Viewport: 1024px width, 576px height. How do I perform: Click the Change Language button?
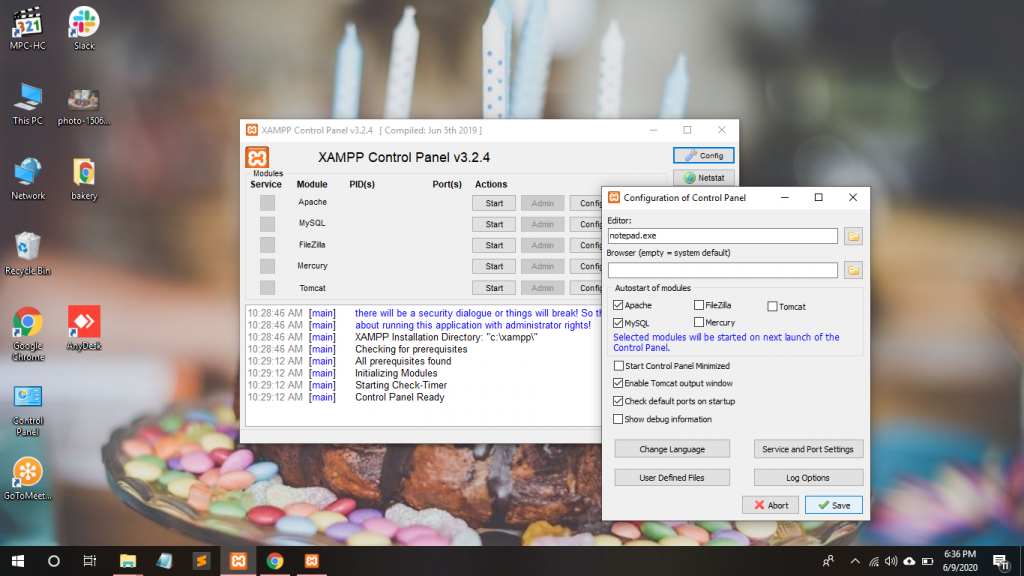[x=672, y=449]
